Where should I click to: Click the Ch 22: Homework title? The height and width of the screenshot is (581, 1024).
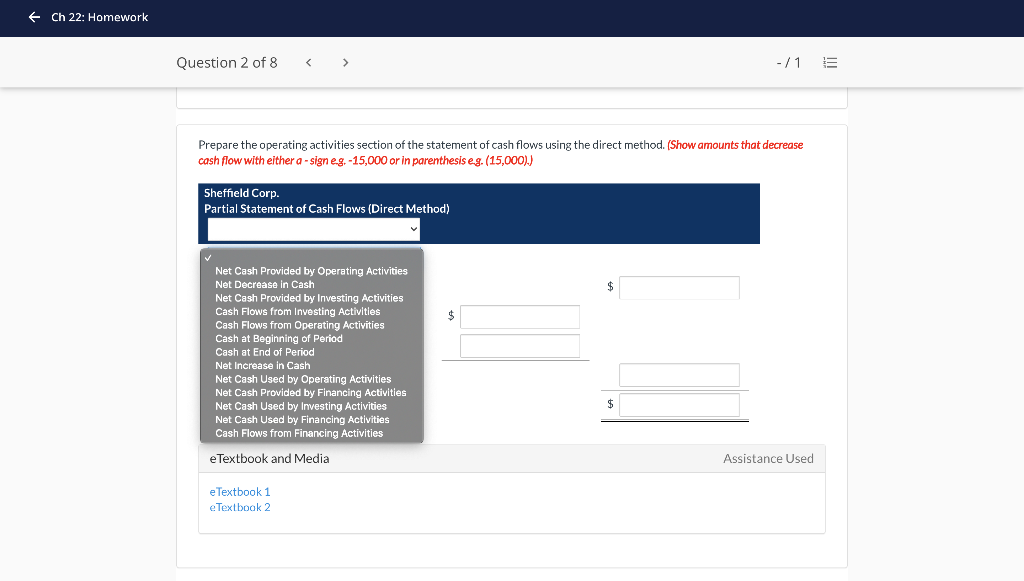click(100, 17)
